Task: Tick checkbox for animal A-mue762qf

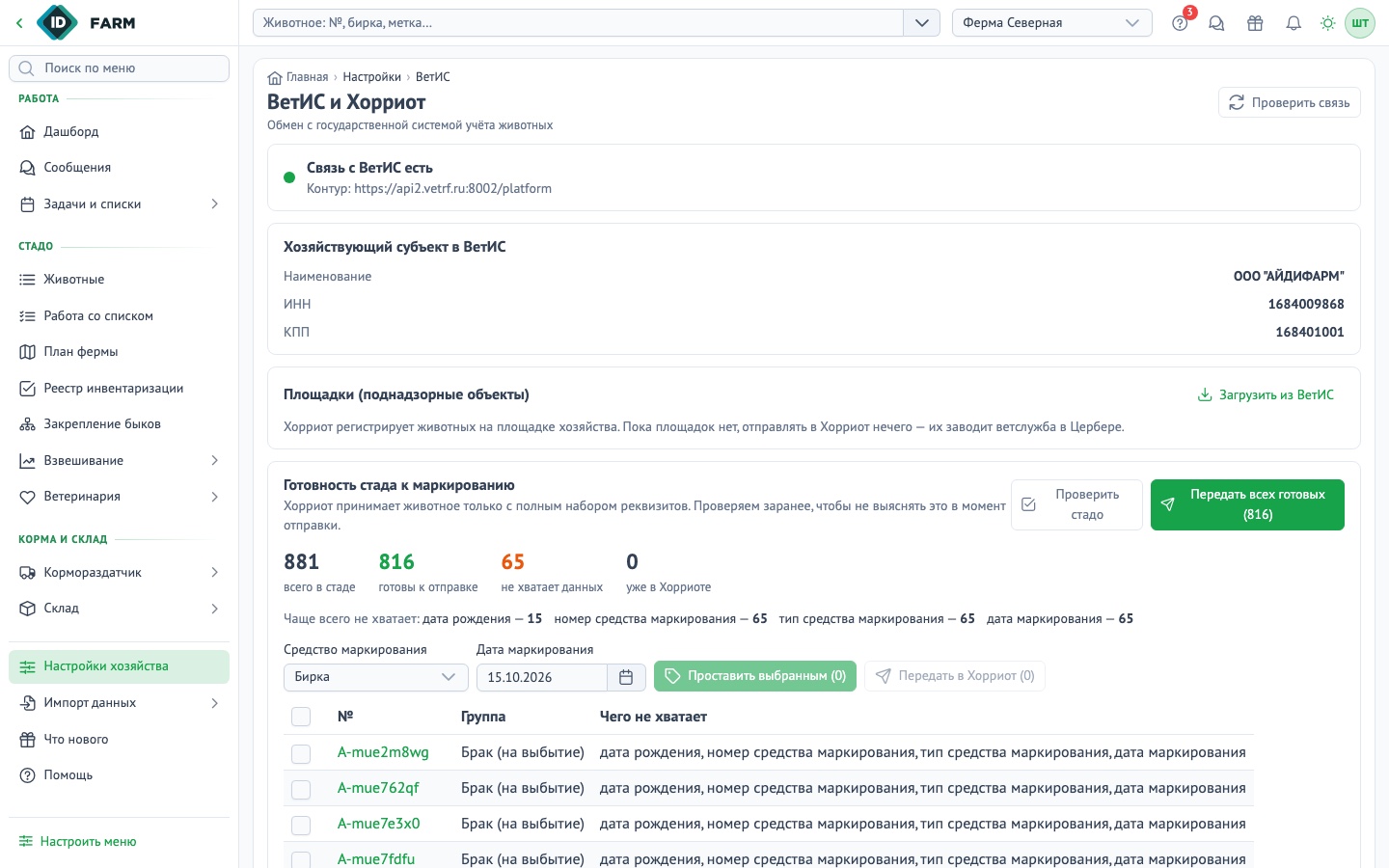Action: (x=301, y=789)
